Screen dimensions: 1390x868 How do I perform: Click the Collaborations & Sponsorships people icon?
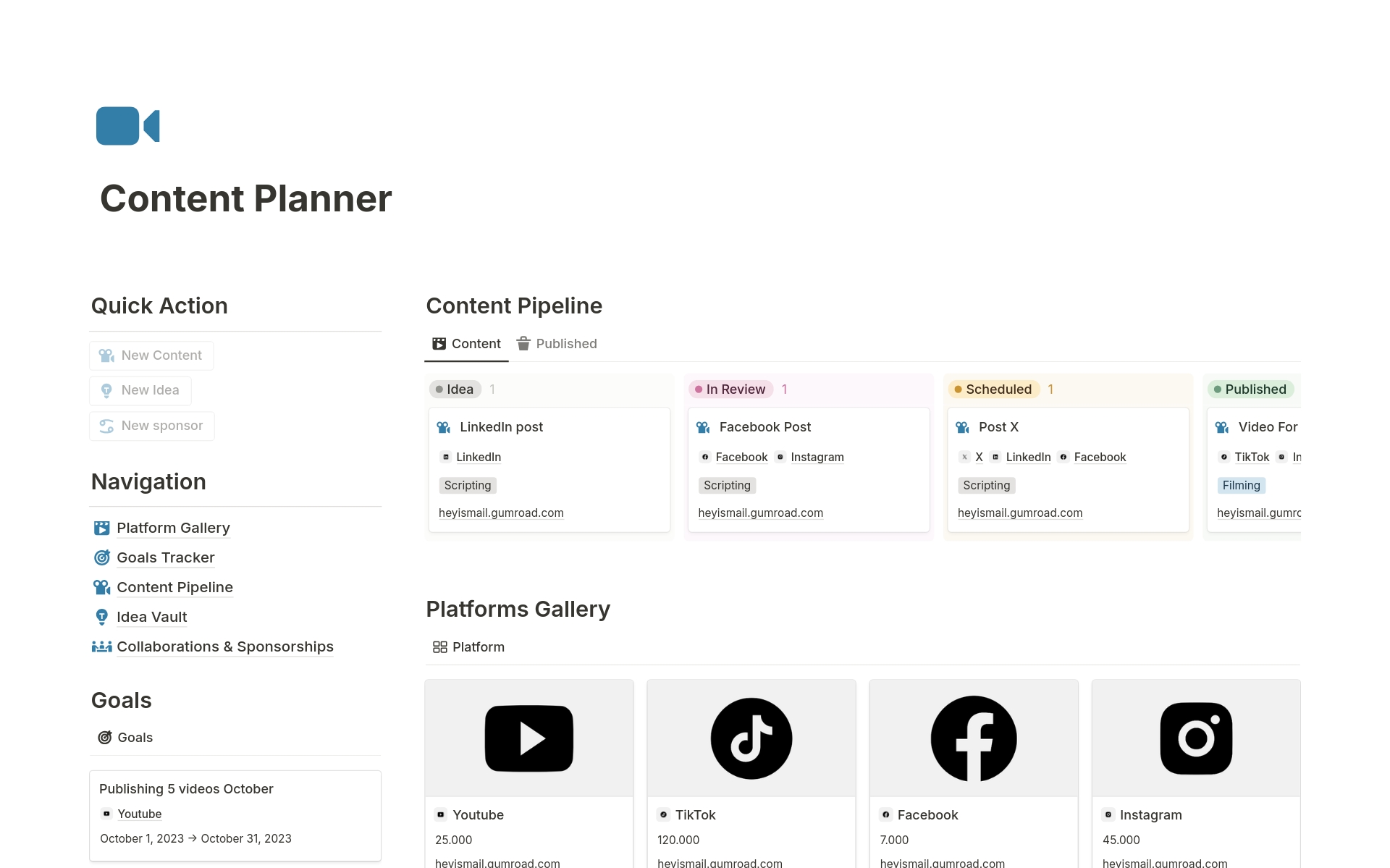click(102, 646)
